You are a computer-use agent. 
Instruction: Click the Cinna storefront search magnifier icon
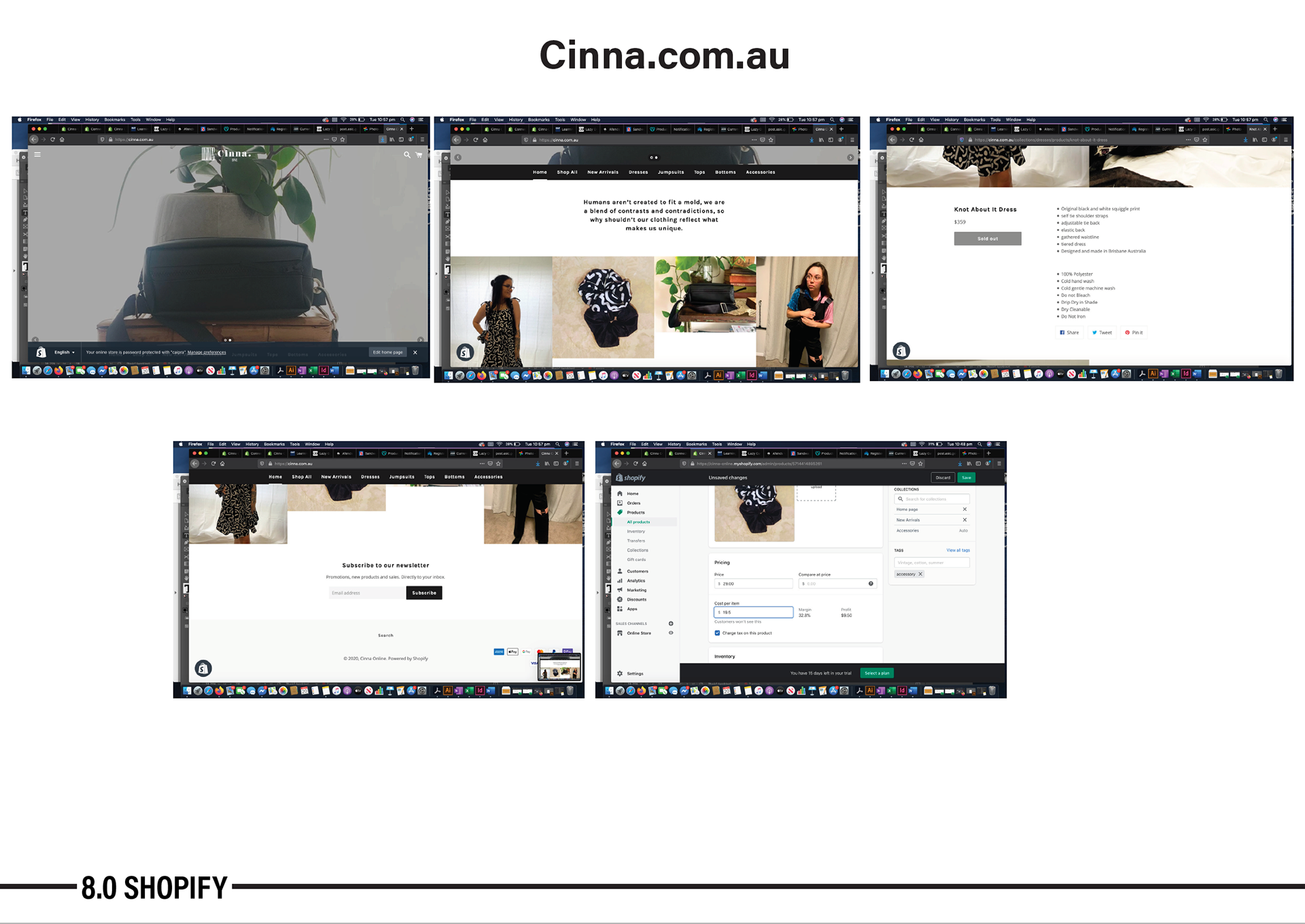click(x=406, y=155)
